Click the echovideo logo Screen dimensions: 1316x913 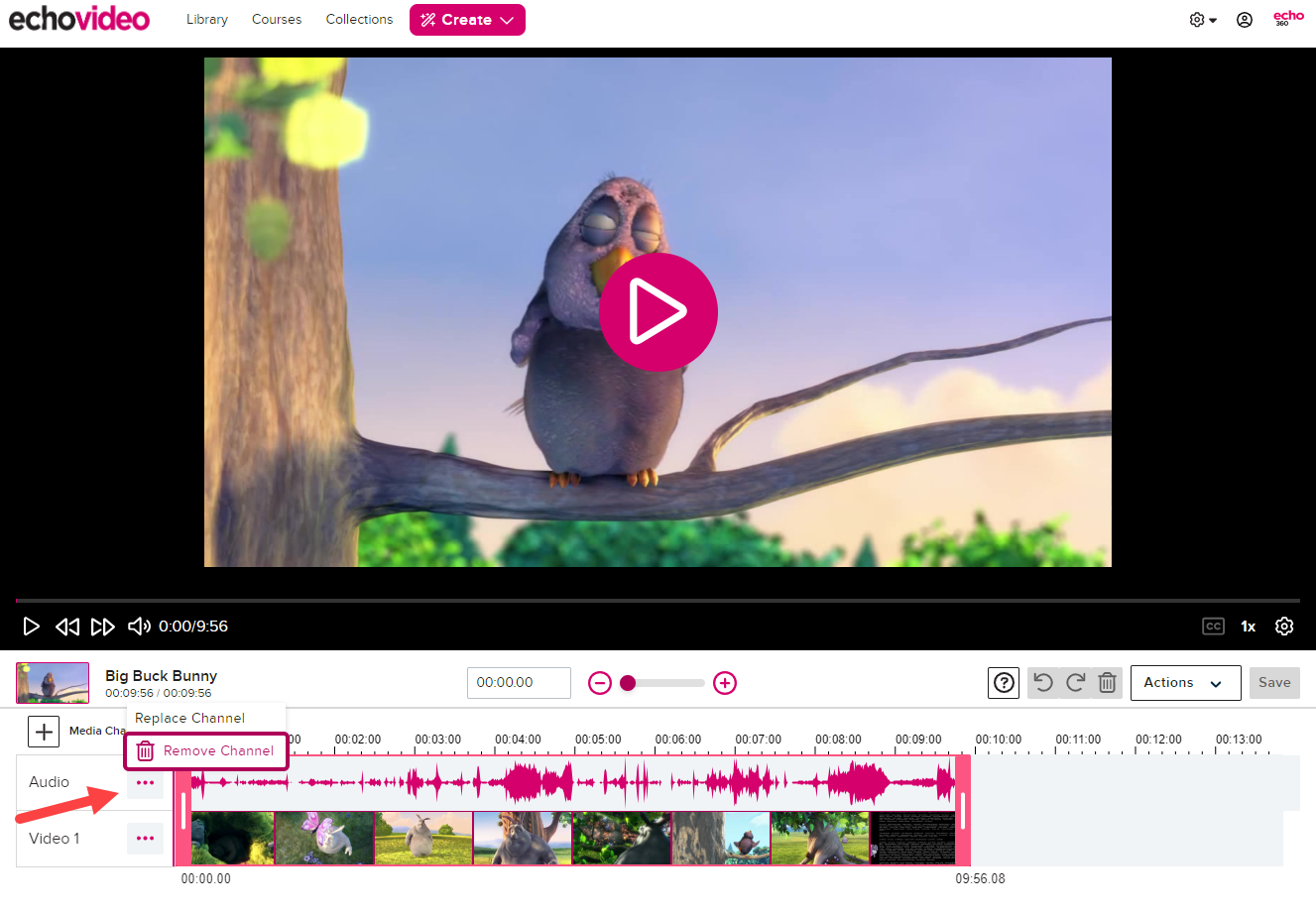(x=79, y=19)
